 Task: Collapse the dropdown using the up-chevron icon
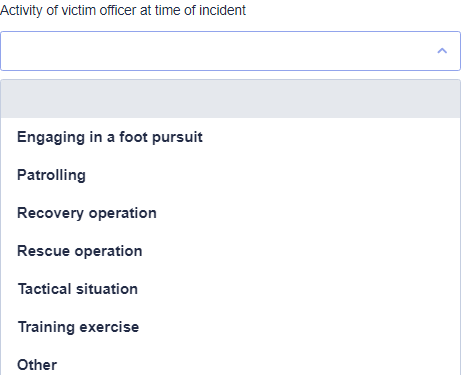pyautogui.click(x=442, y=51)
